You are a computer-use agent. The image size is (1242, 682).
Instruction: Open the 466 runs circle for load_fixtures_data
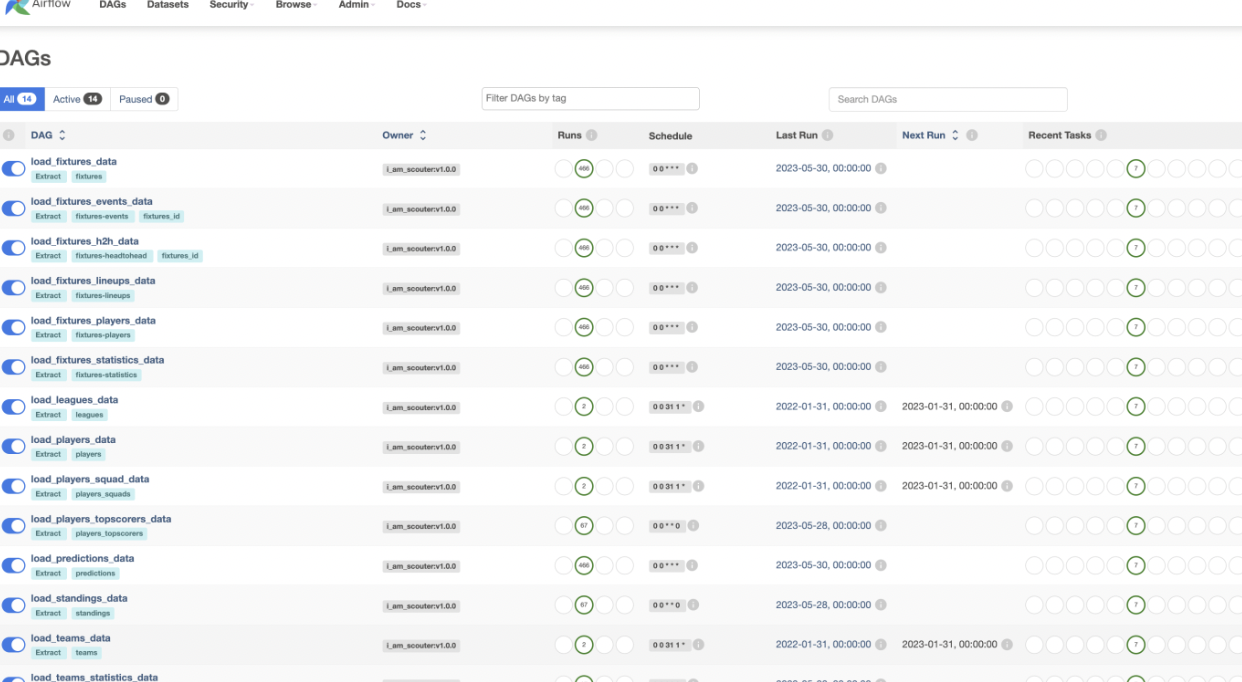pos(584,169)
